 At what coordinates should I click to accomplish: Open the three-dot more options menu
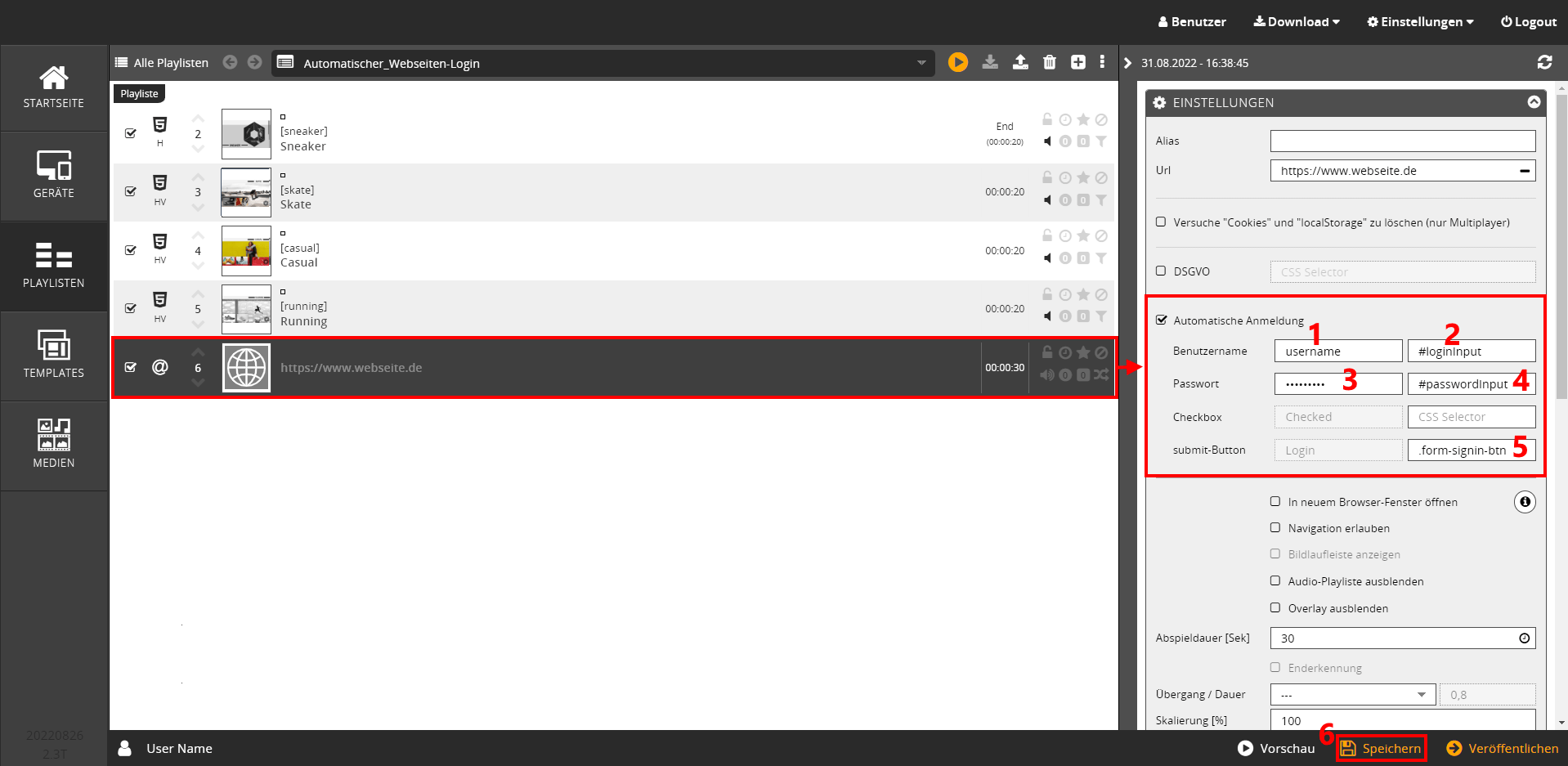1102,62
